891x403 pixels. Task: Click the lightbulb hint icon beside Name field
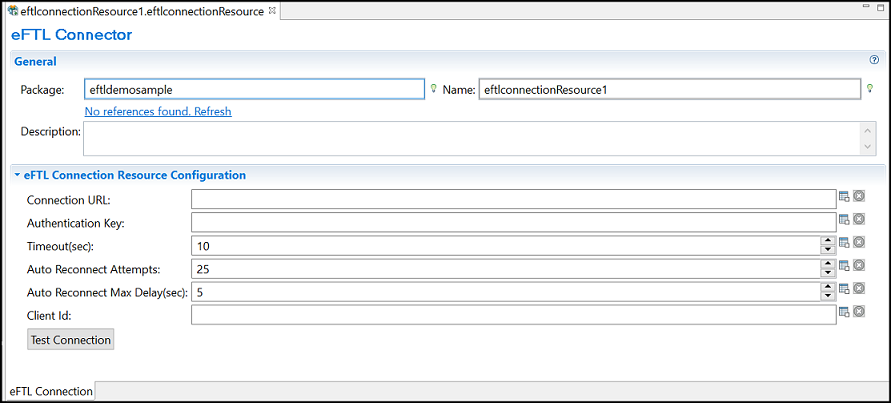(x=870, y=88)
